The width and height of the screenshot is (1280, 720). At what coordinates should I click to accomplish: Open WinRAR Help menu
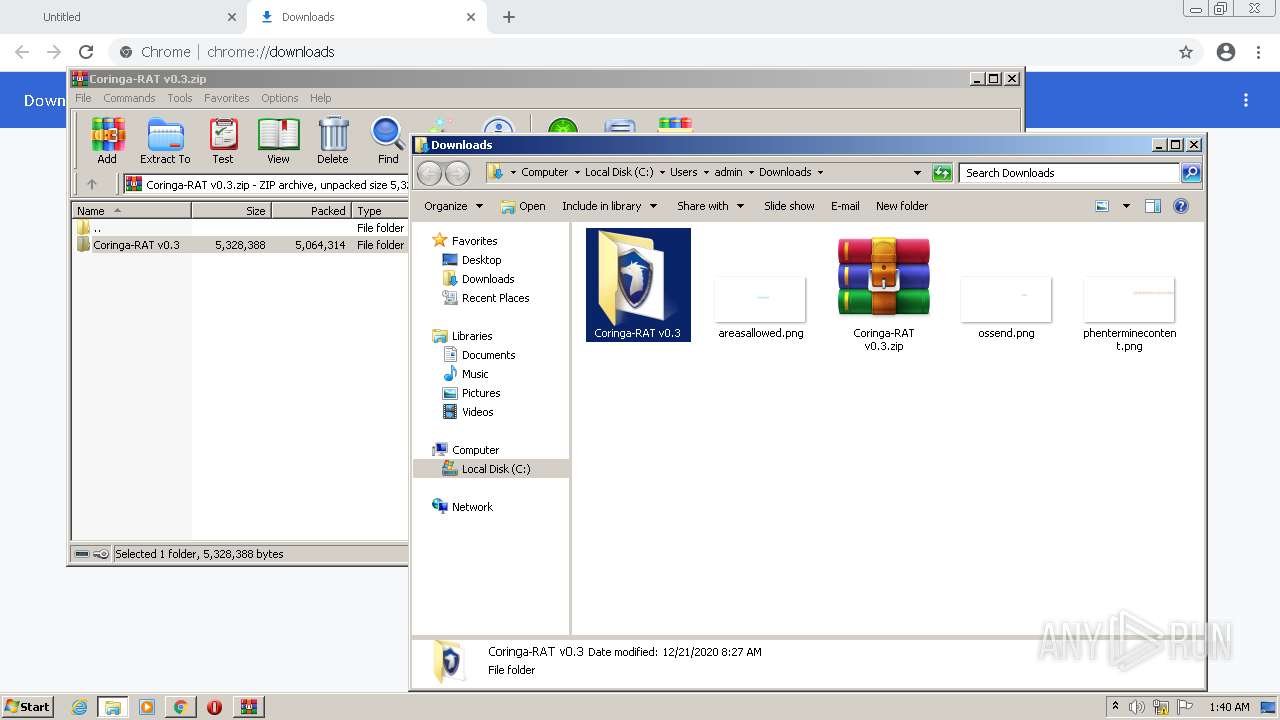[x=320, y=98]
